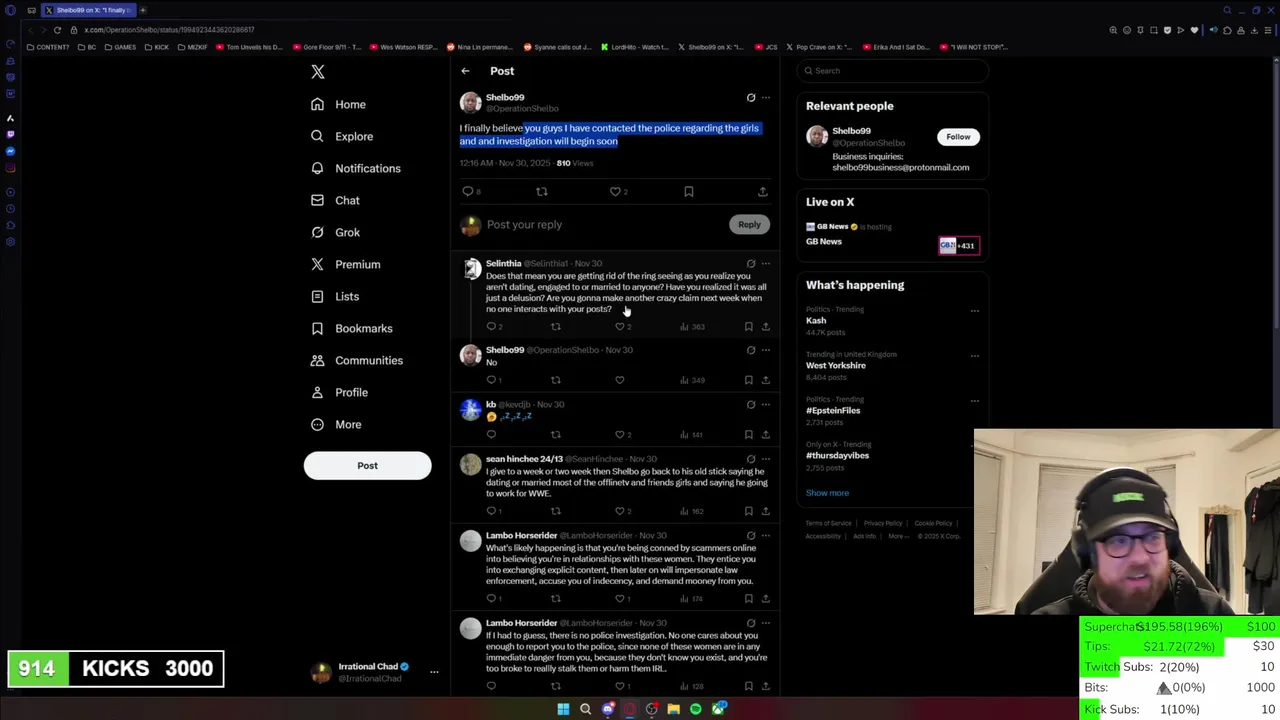The image size is (1280, 720).
Task: Like Shelbo99's 'No' reply
Action: pyautogui.click(x=620, y=380)
